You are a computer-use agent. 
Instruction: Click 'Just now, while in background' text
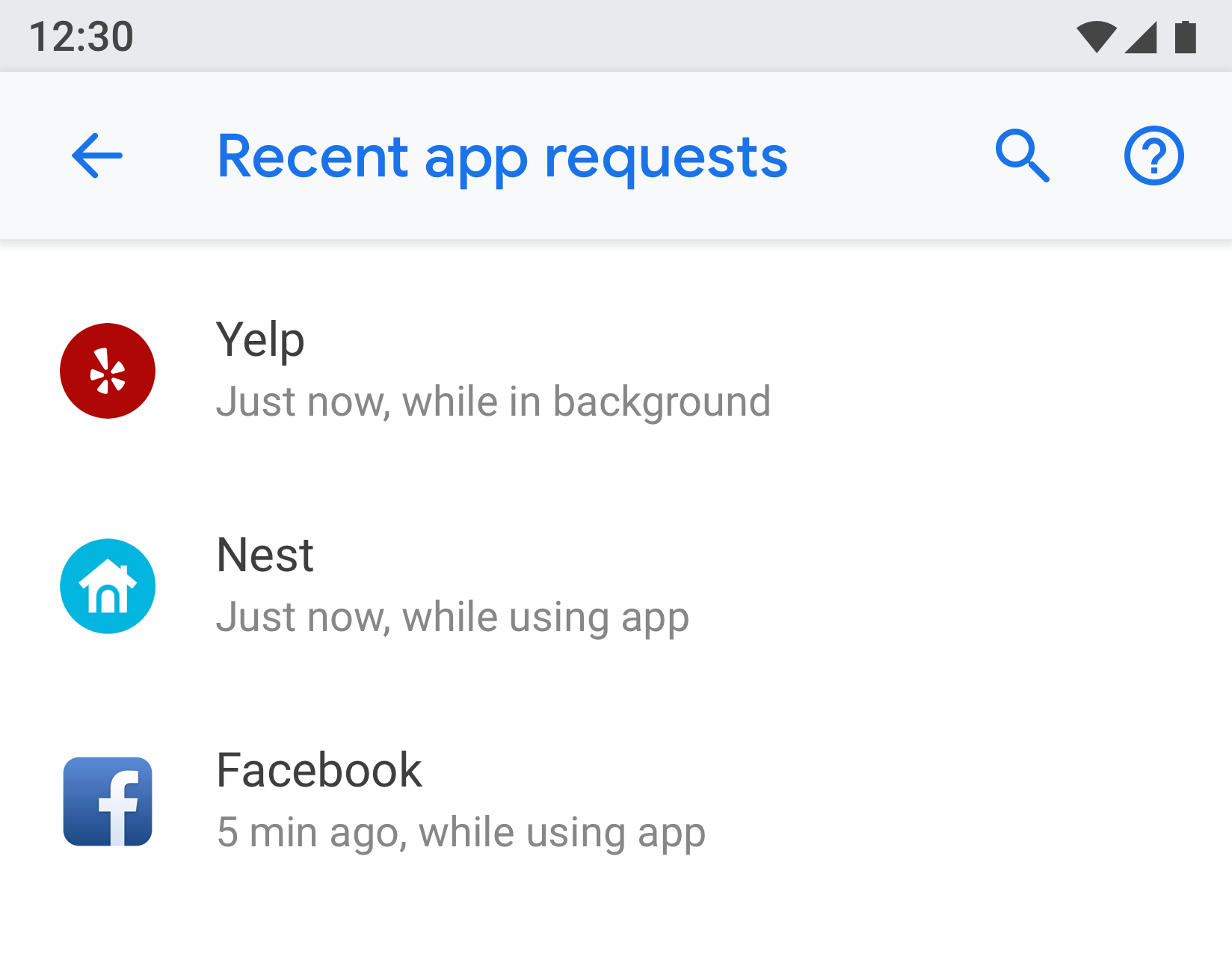click(493, 401)
